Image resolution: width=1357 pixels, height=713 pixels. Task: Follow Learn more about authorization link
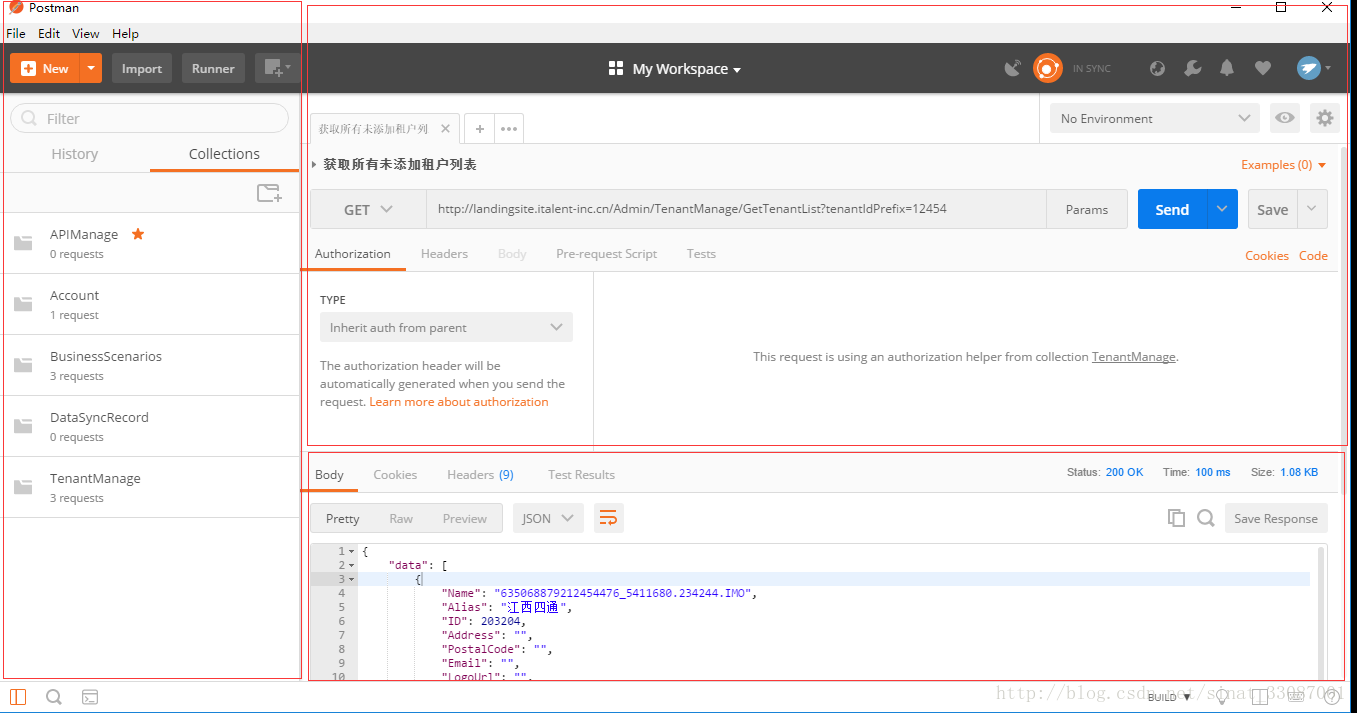pos(459,402)
